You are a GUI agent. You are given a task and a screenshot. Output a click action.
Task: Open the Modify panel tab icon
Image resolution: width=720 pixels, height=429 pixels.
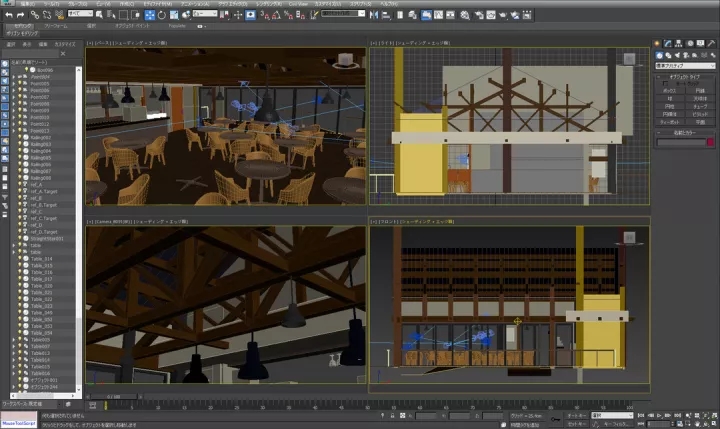click(667, 44)
